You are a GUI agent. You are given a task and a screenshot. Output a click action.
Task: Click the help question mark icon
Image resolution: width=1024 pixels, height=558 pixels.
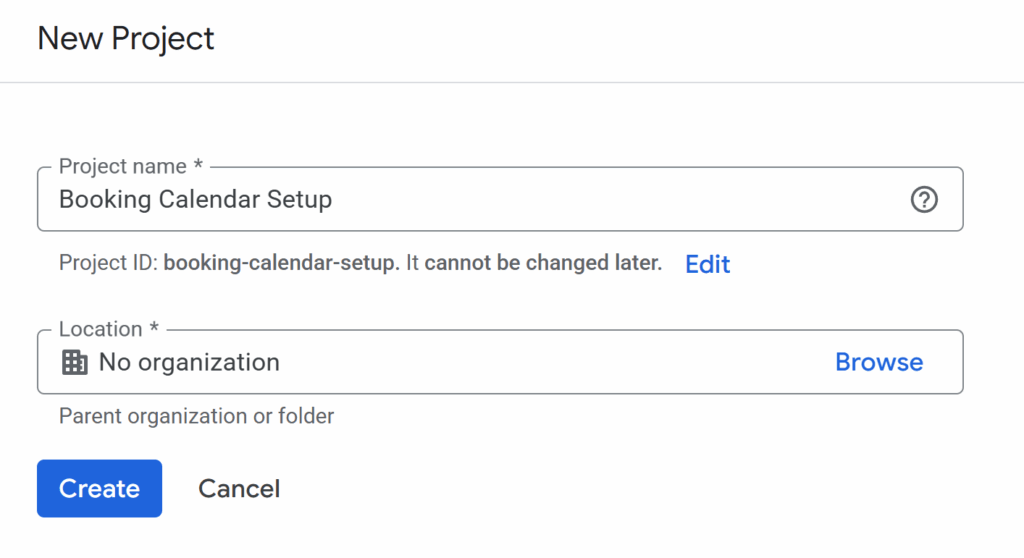point(924,200)
